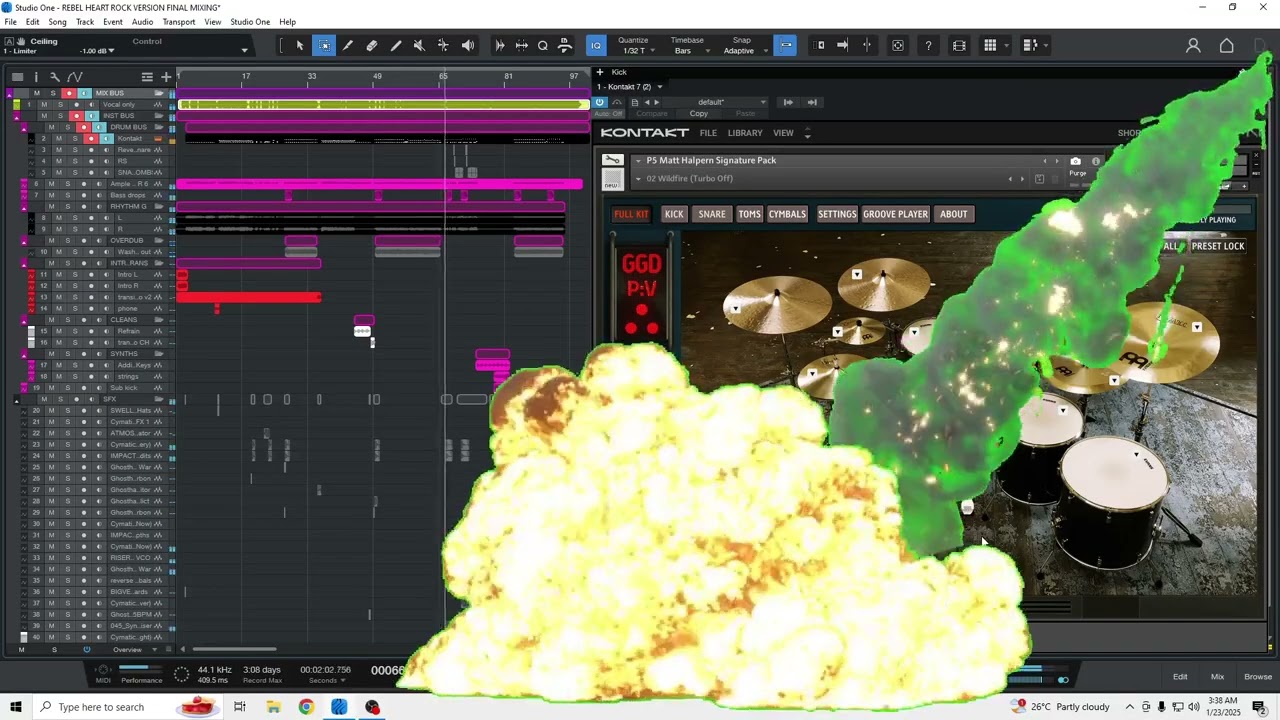Open the track inspector info icon
The image size is (1280, 720).
(x=36, y=77)
